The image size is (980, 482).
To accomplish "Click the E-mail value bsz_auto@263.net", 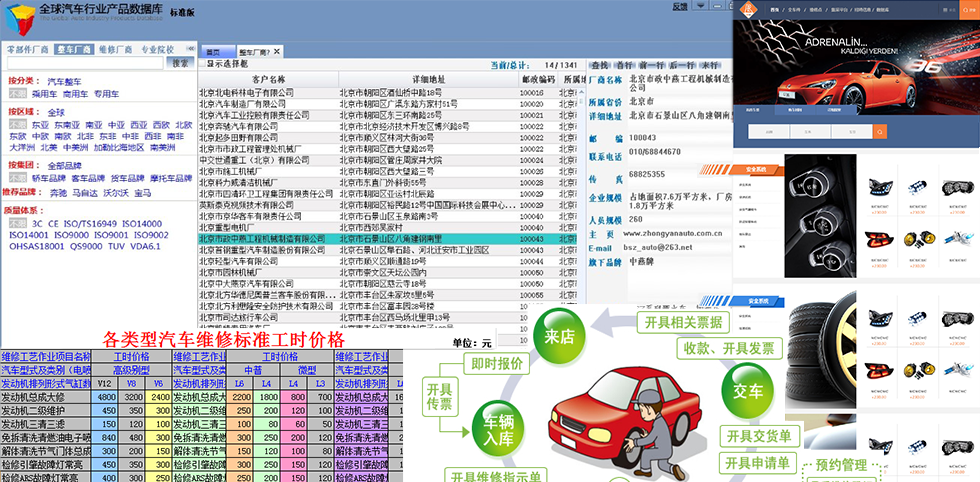I will point(658,247).
